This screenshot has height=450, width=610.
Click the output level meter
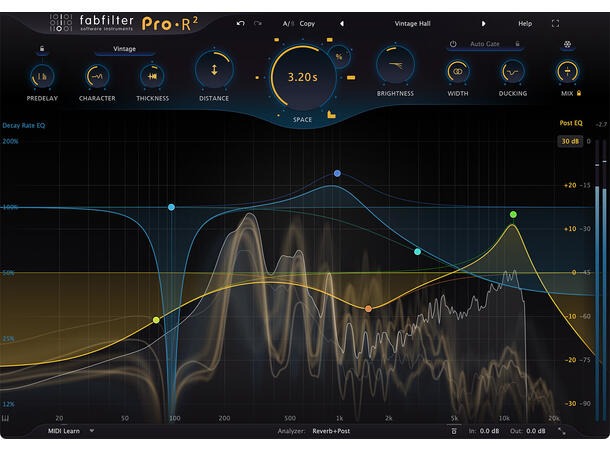(601, 280)
